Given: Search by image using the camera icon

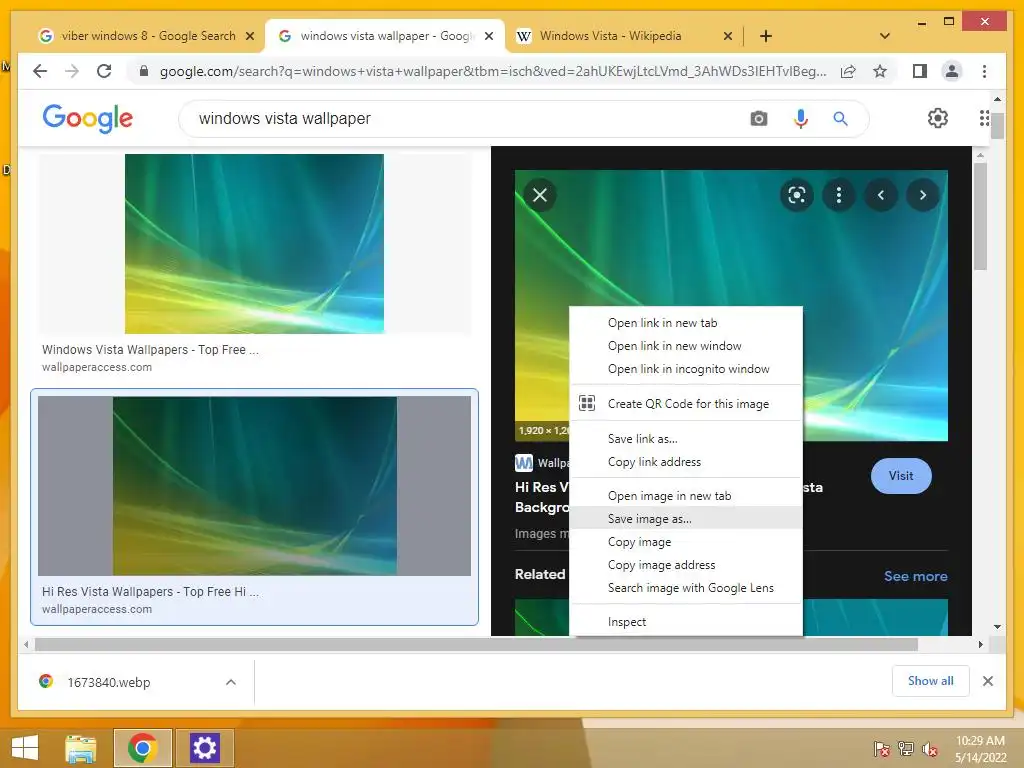Looking at the screenshot, I should pos(759,119).
